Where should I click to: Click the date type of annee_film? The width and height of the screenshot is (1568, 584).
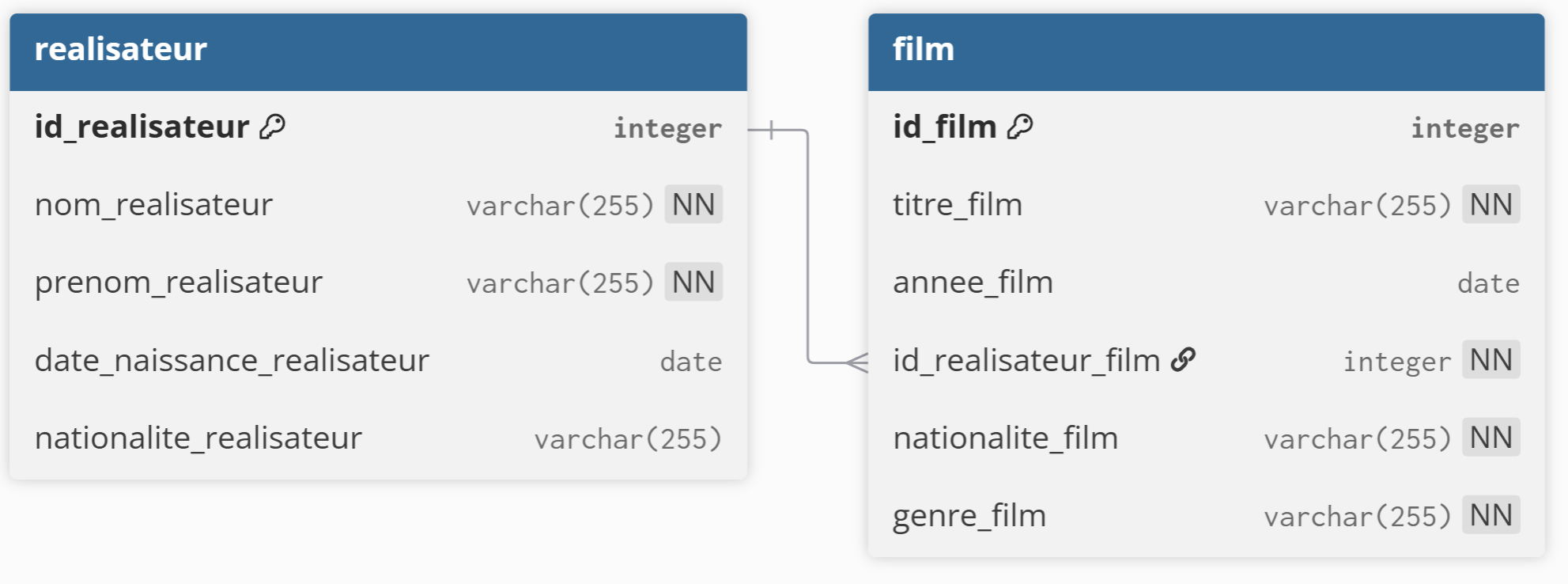point(1488,283)
